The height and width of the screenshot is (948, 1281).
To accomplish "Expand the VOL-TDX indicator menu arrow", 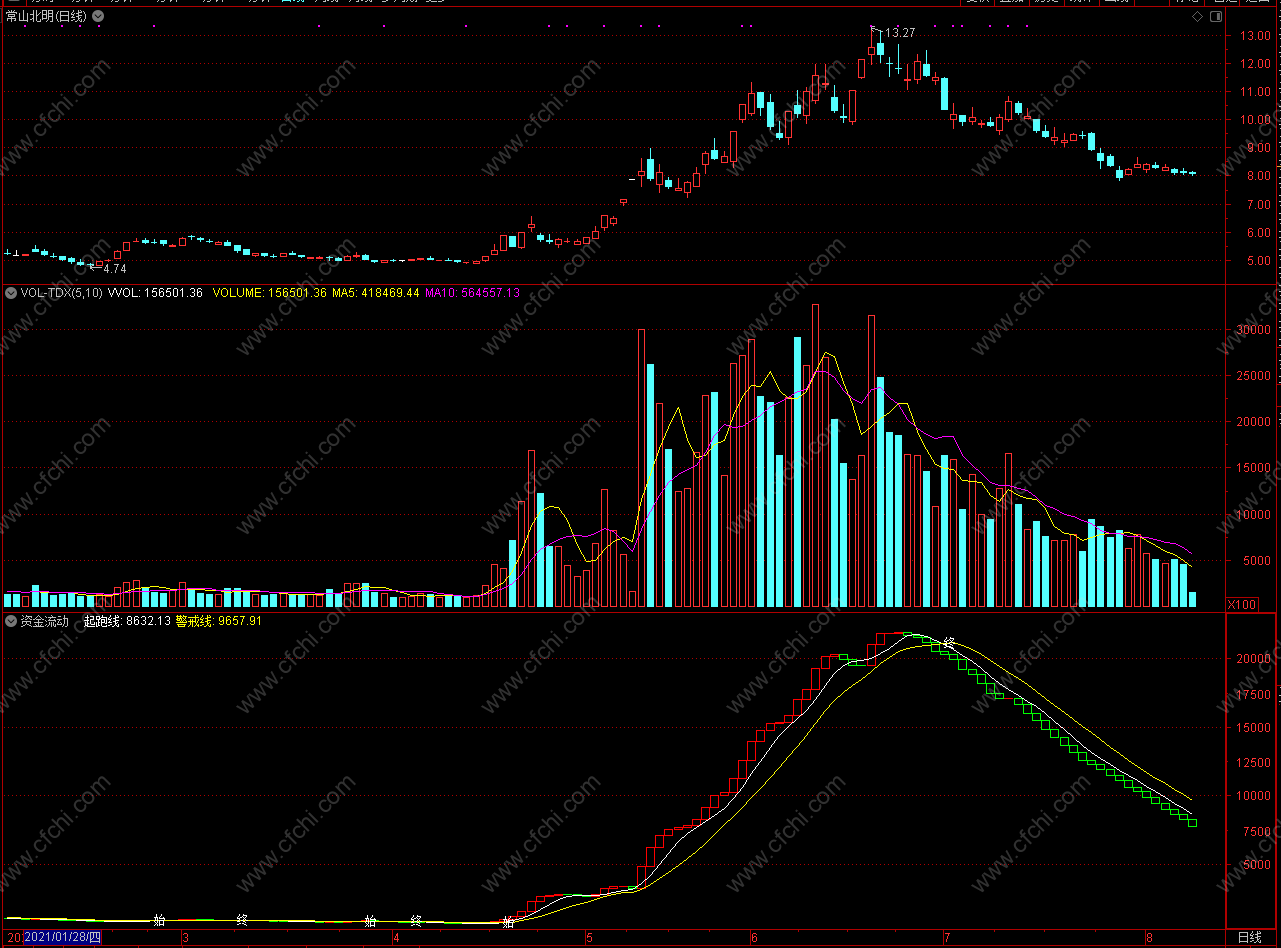I will pos(11,293).
